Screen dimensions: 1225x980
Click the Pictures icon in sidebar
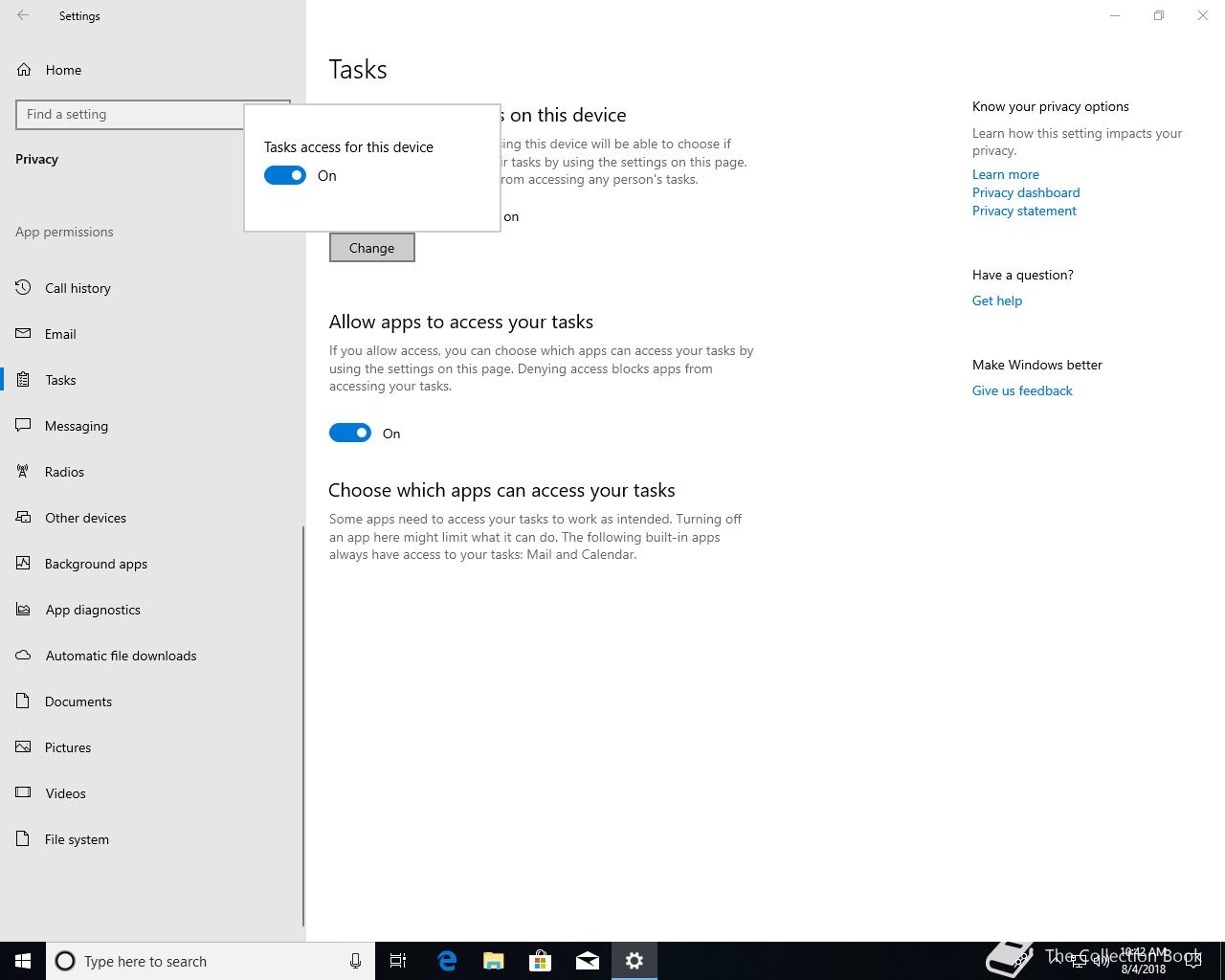24,746
